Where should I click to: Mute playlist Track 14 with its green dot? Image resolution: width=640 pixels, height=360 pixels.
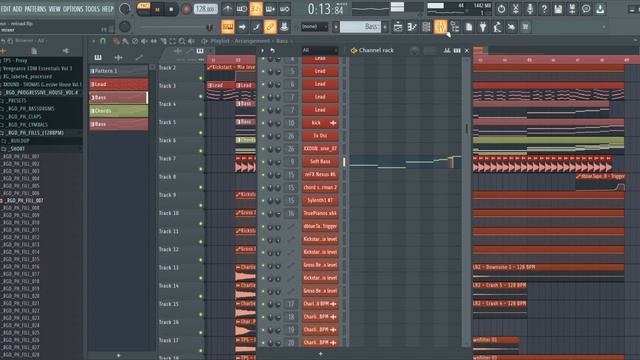[201, 296]
